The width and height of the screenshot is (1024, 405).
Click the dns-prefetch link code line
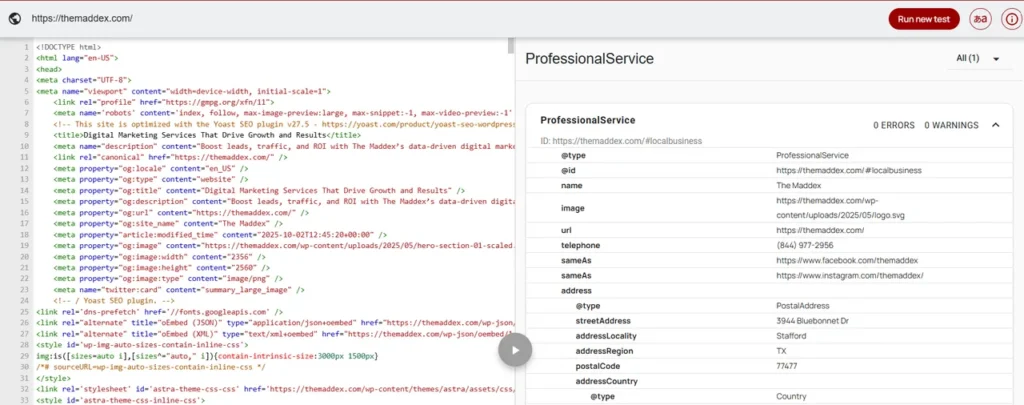point(159,313)
